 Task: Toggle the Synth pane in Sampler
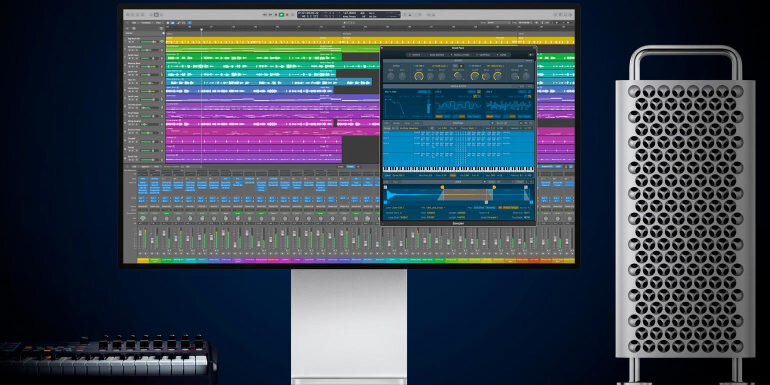(x=413, y=55)
